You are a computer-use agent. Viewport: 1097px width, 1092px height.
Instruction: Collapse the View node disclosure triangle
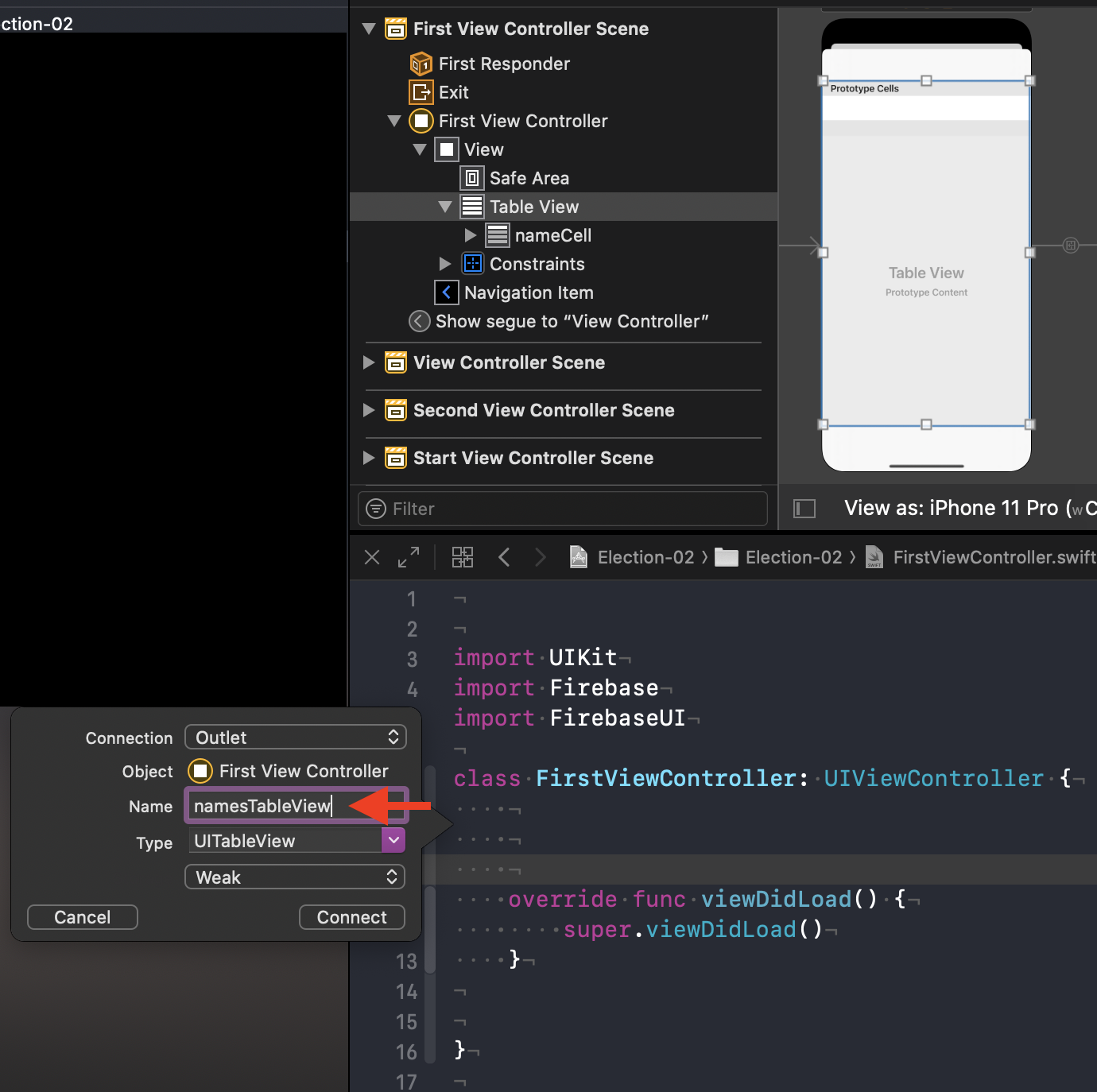[x=420, y=149]
